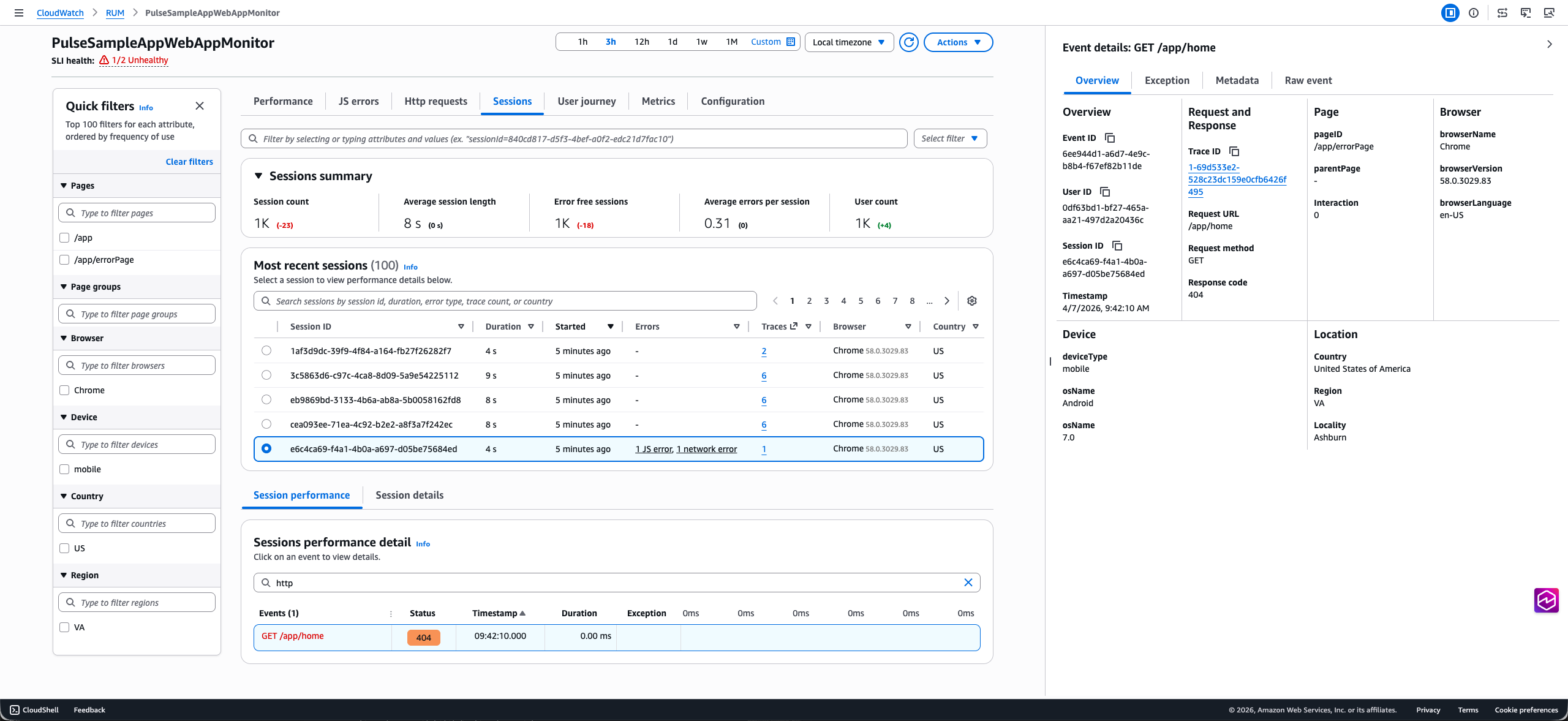Click the last header icon on right
This screenshot has width=1568, height=721.
tap(1549, 13)
